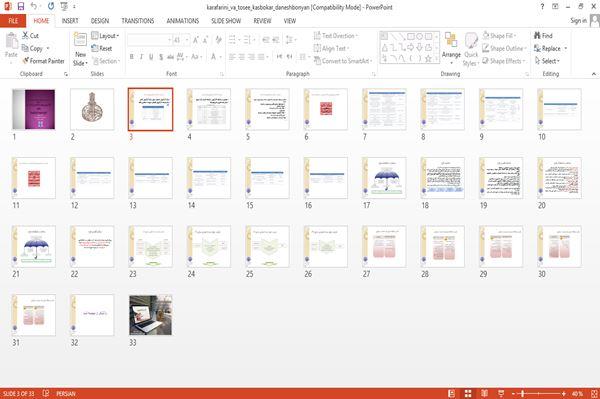Click the zoom slider in status bar
This screenshot has width=600, height=399.
pos(538,393)
